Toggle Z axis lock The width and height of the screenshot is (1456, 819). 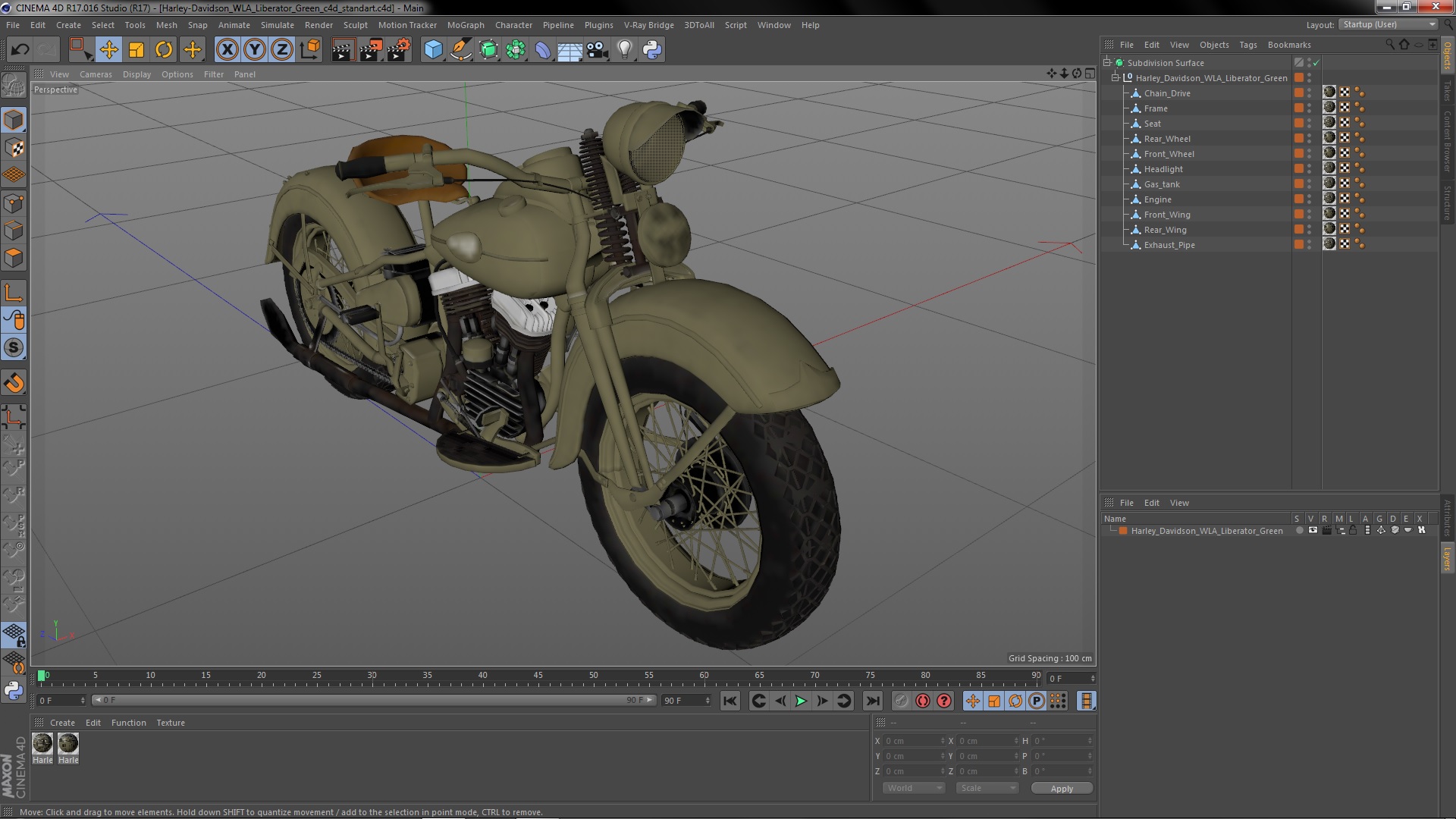282,50
